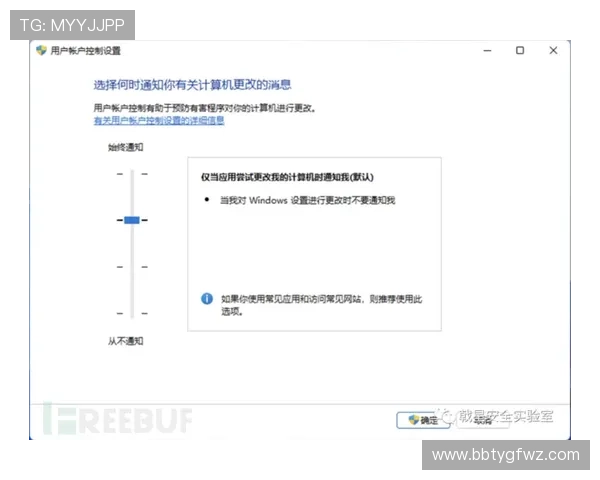
Task: Click the heading 选择何时通知你有关计算机更改的消息
Action: 192,85
